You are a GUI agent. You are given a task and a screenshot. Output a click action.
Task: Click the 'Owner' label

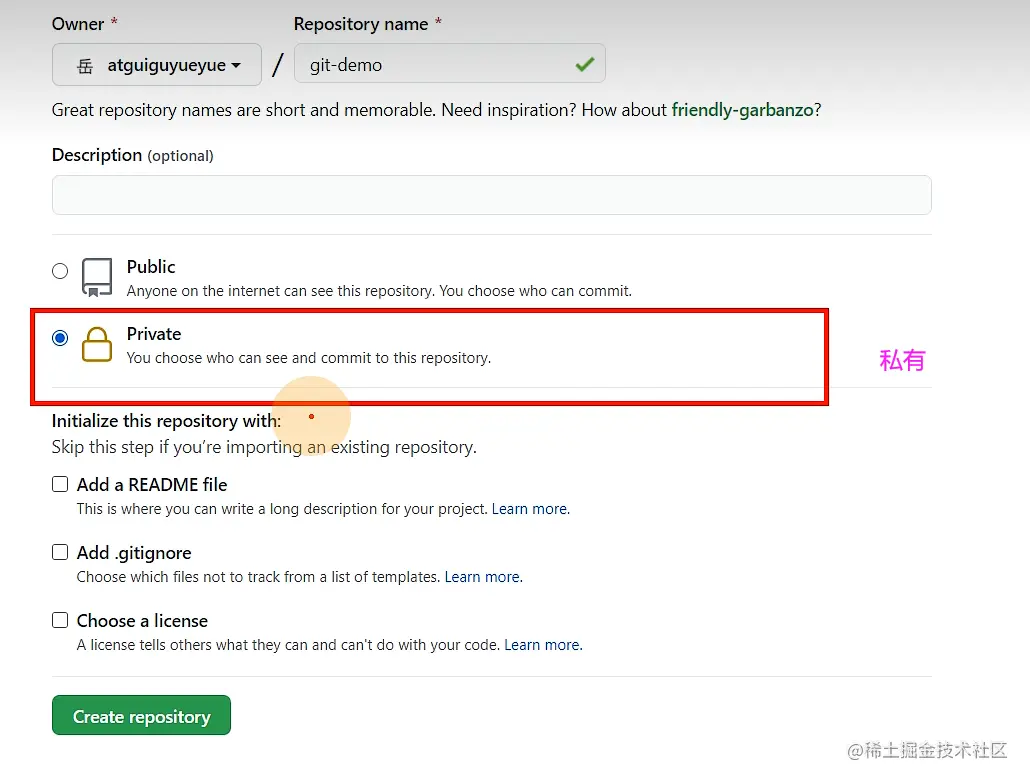78,24
